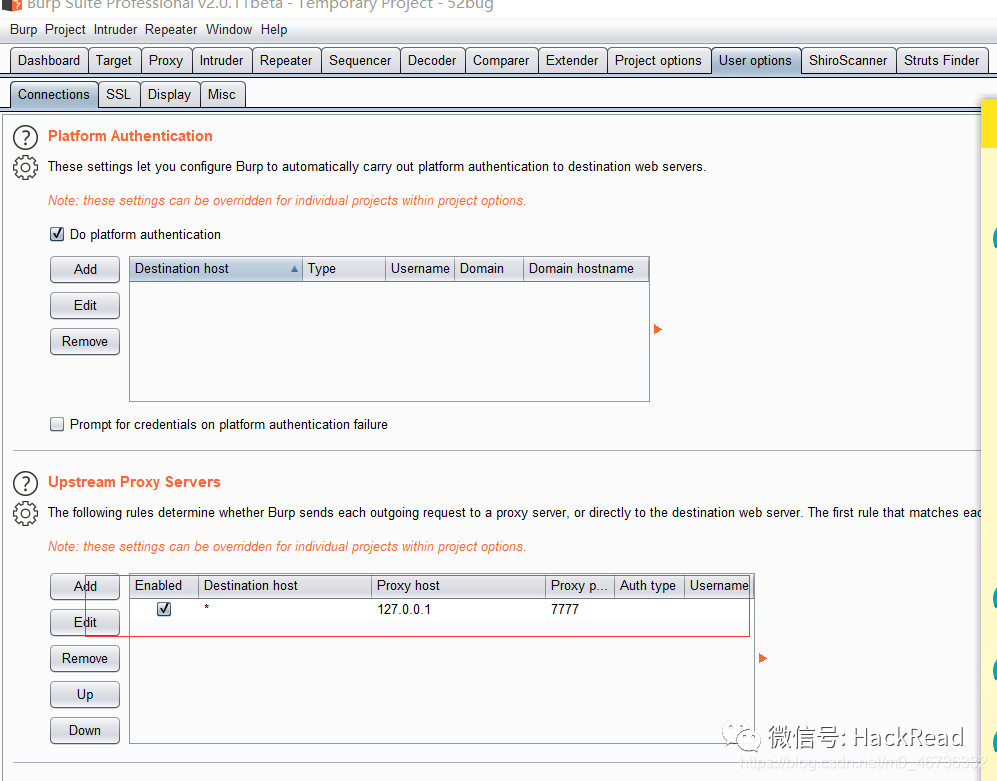Go to the Repeater tool tab

click(x=286, y=60)
